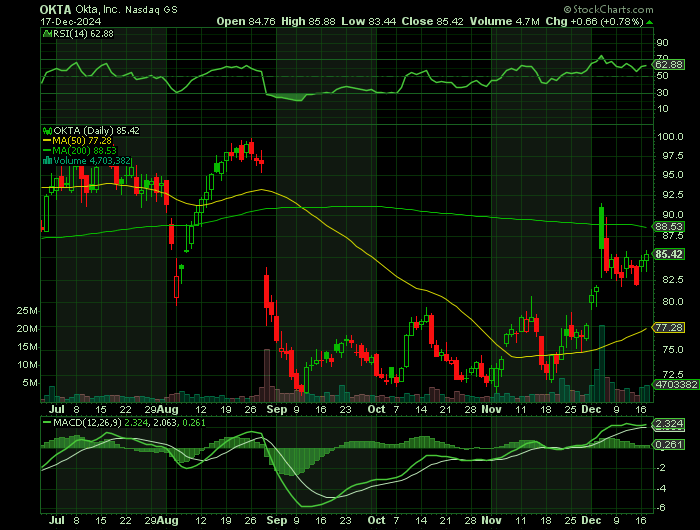Click the RSI(14) 62.88 legend text
Image resolution: width=700 pixels, height=530 pixels.
(x=83, y=34)
